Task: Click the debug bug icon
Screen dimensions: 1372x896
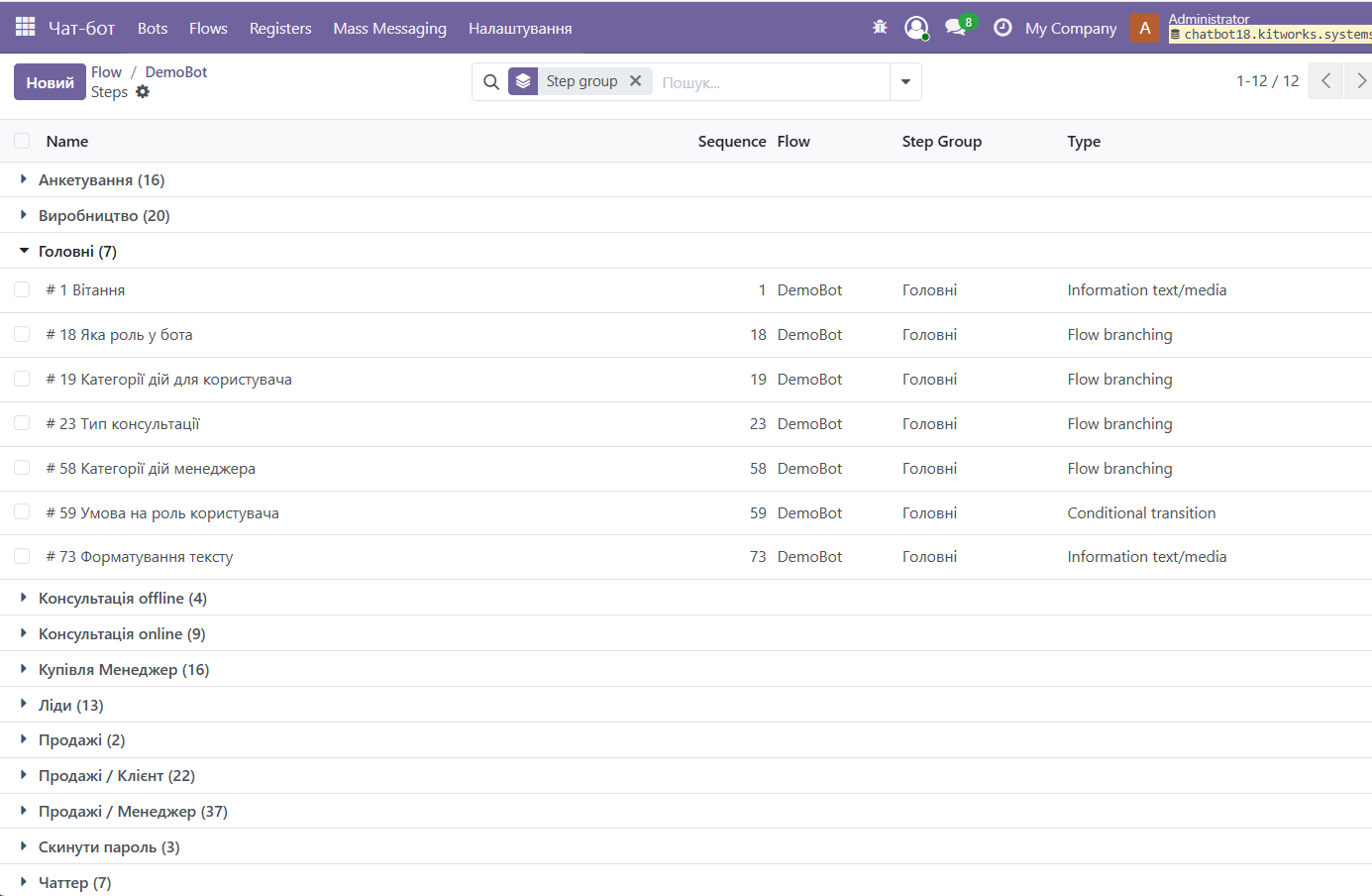Action: tap(880, 28)
